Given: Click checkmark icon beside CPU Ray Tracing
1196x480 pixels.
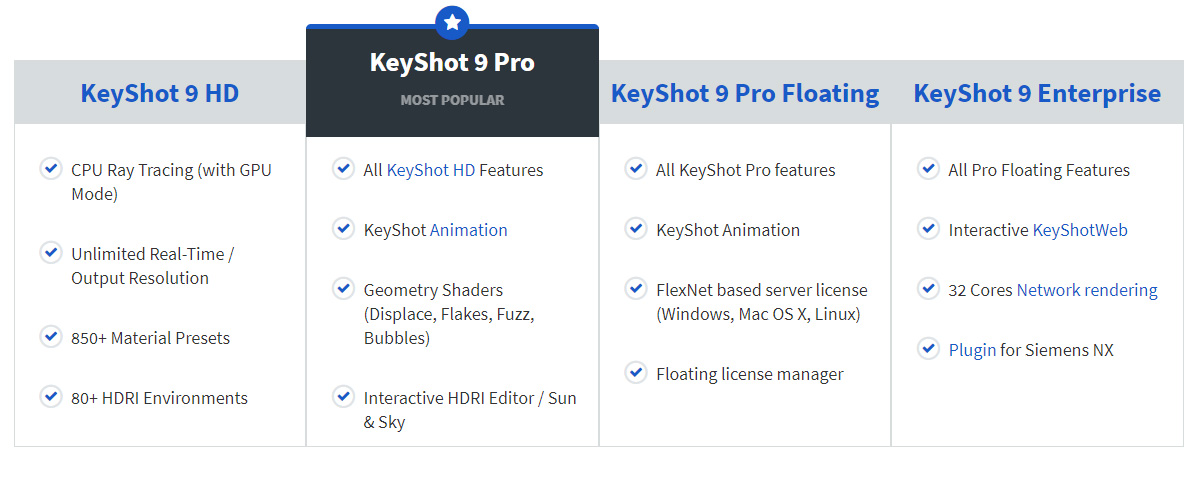Looking at the screenshot, I should point(51,169).
